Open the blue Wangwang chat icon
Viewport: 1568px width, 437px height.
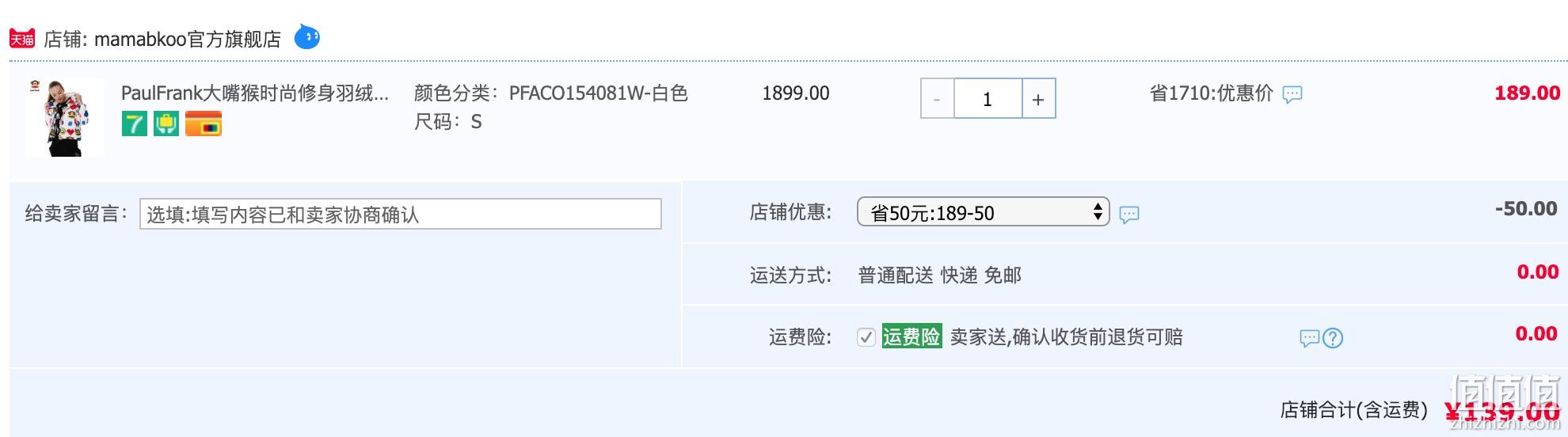[x=307, y=36]
